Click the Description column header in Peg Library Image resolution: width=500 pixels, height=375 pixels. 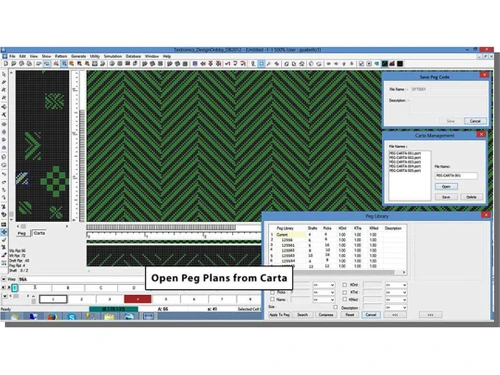(393, 228)
